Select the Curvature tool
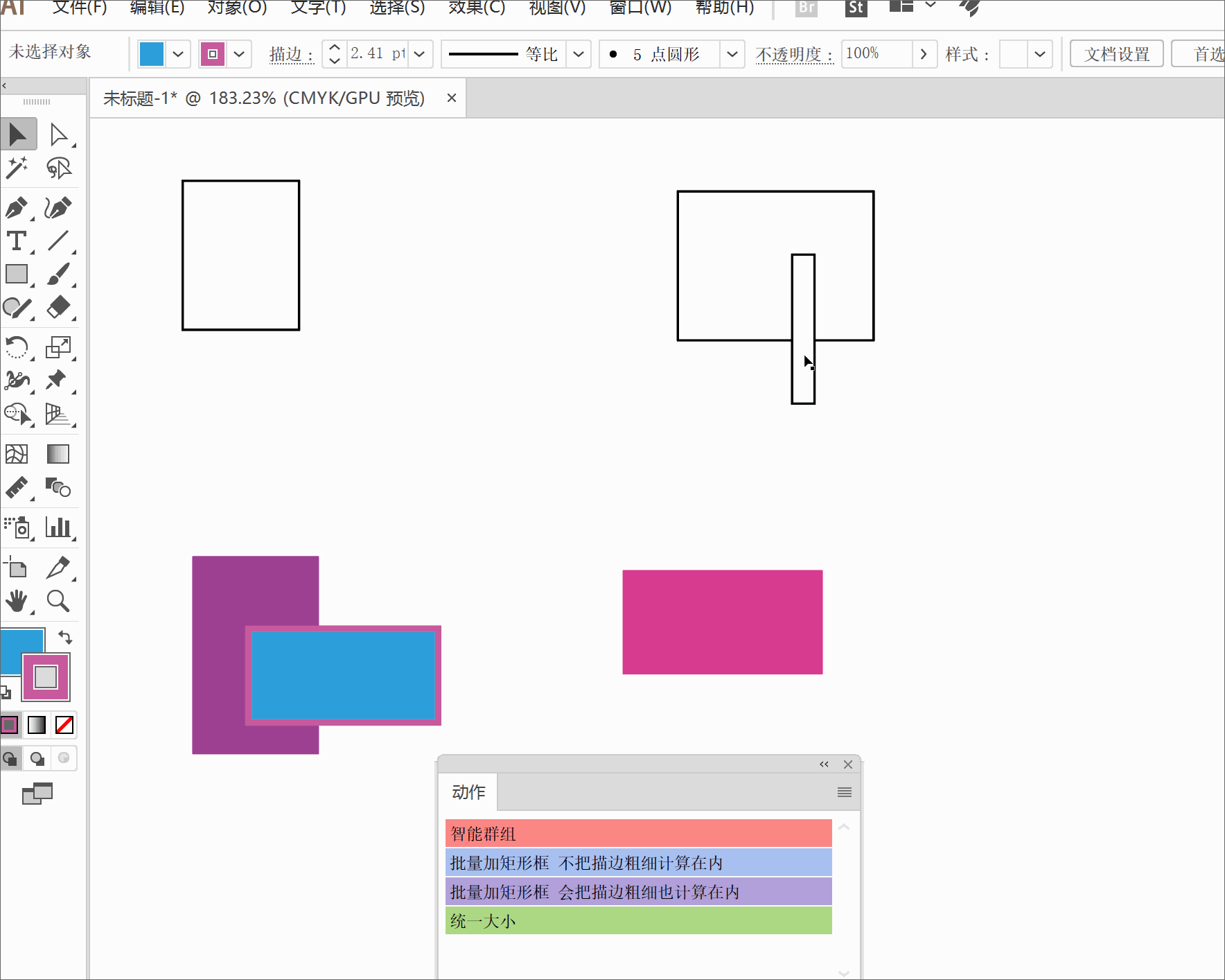Viewport: 1225px width, 980px height. pyautogui.click(x=58, y=207)
